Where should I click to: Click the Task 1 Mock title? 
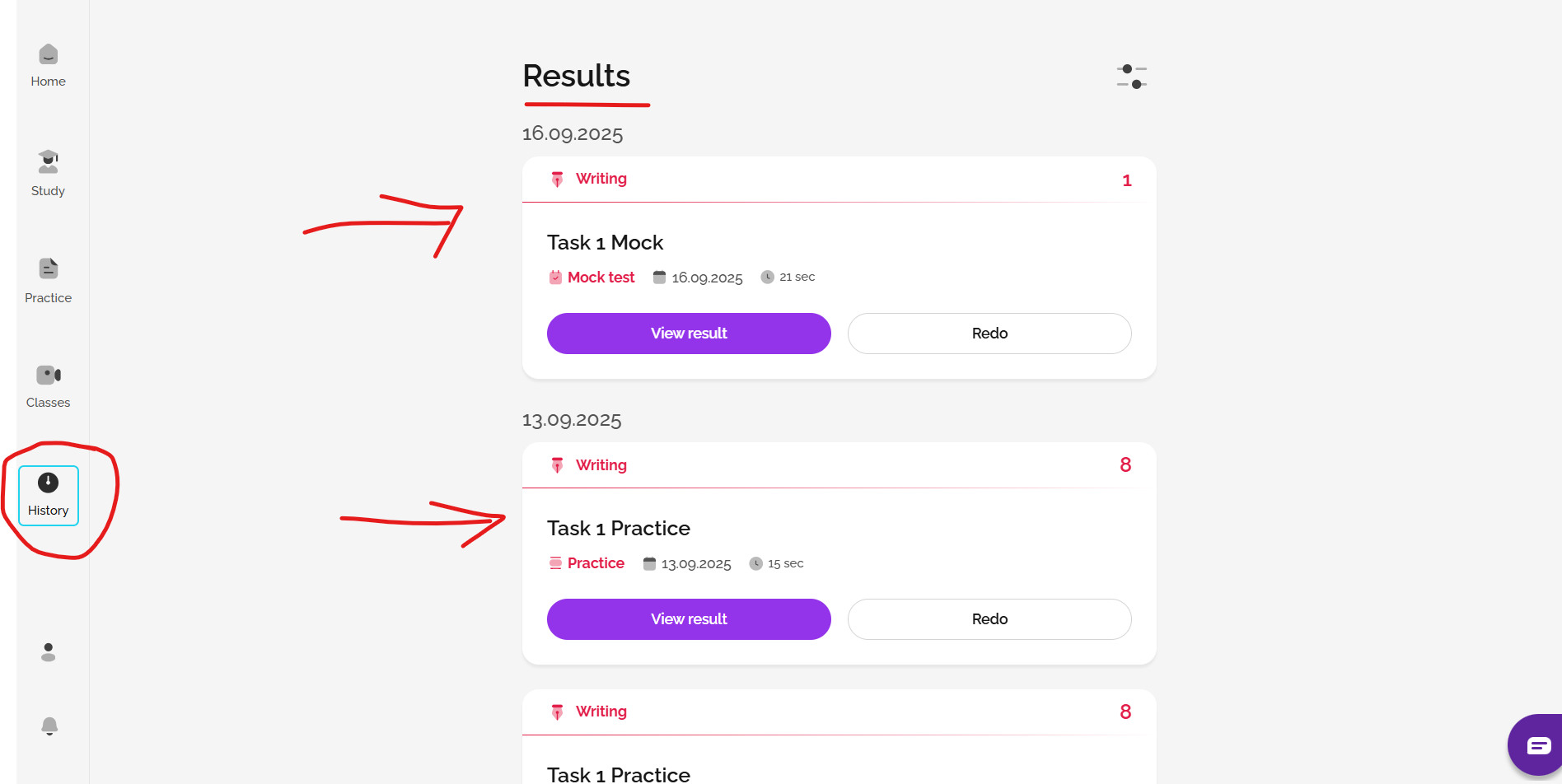point(605,243)
